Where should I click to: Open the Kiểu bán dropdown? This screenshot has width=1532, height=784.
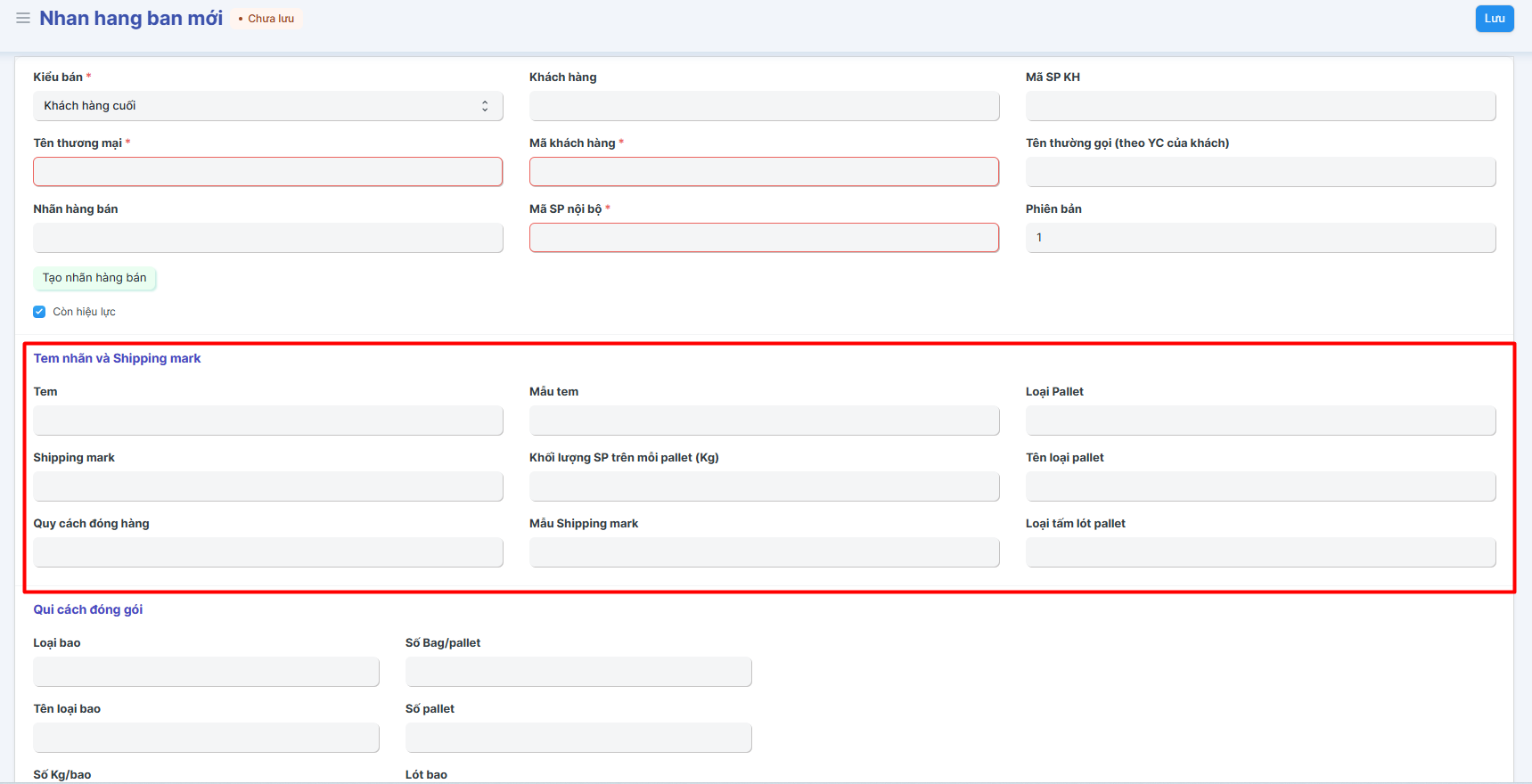coord(267,106)
